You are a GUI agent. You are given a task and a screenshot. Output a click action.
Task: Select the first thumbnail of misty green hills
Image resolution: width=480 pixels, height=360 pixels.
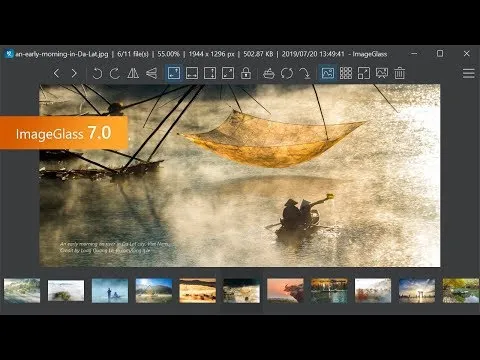pos(22,291)
